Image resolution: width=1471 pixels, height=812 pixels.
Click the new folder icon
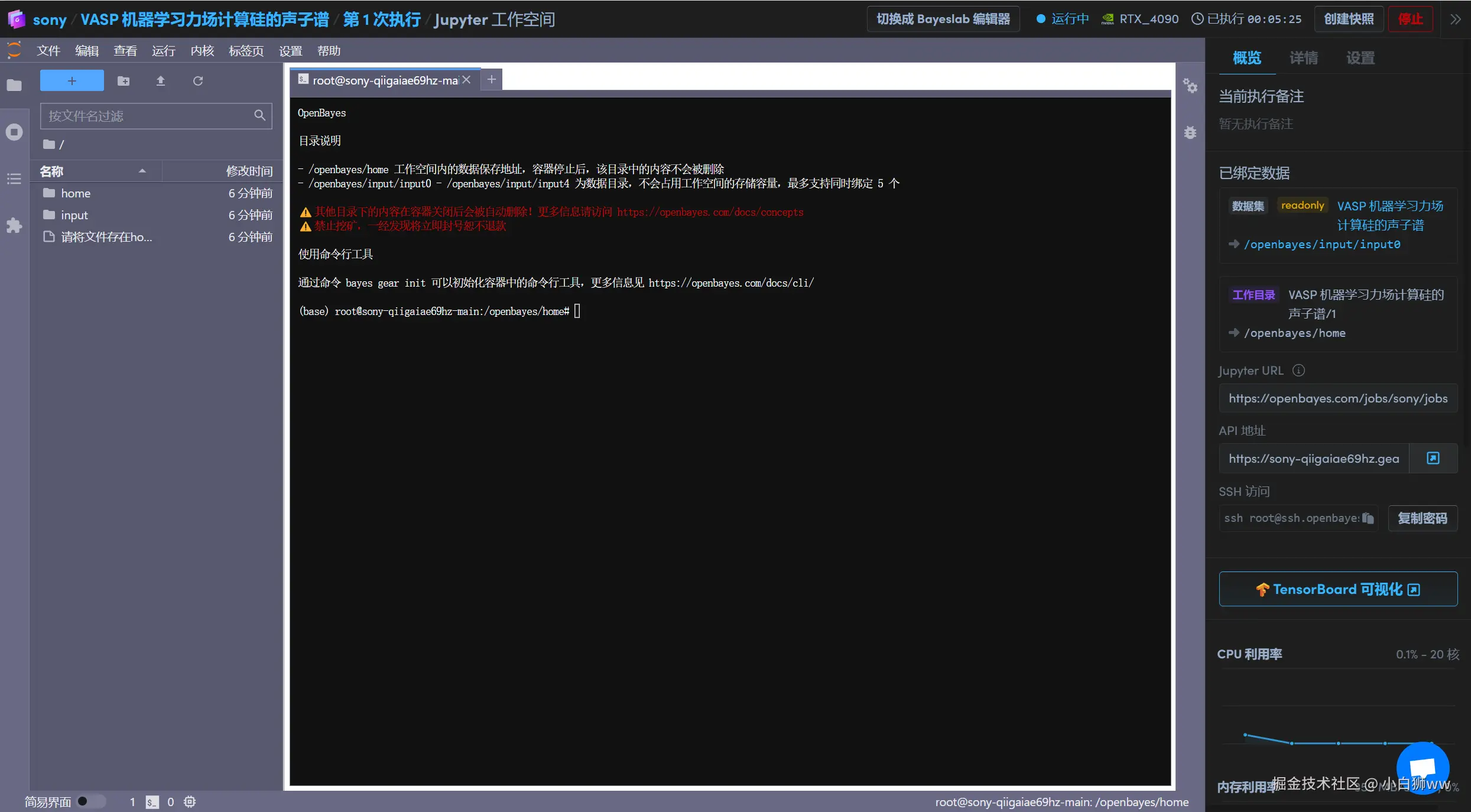pyautogui.click(x=124, y=81)
